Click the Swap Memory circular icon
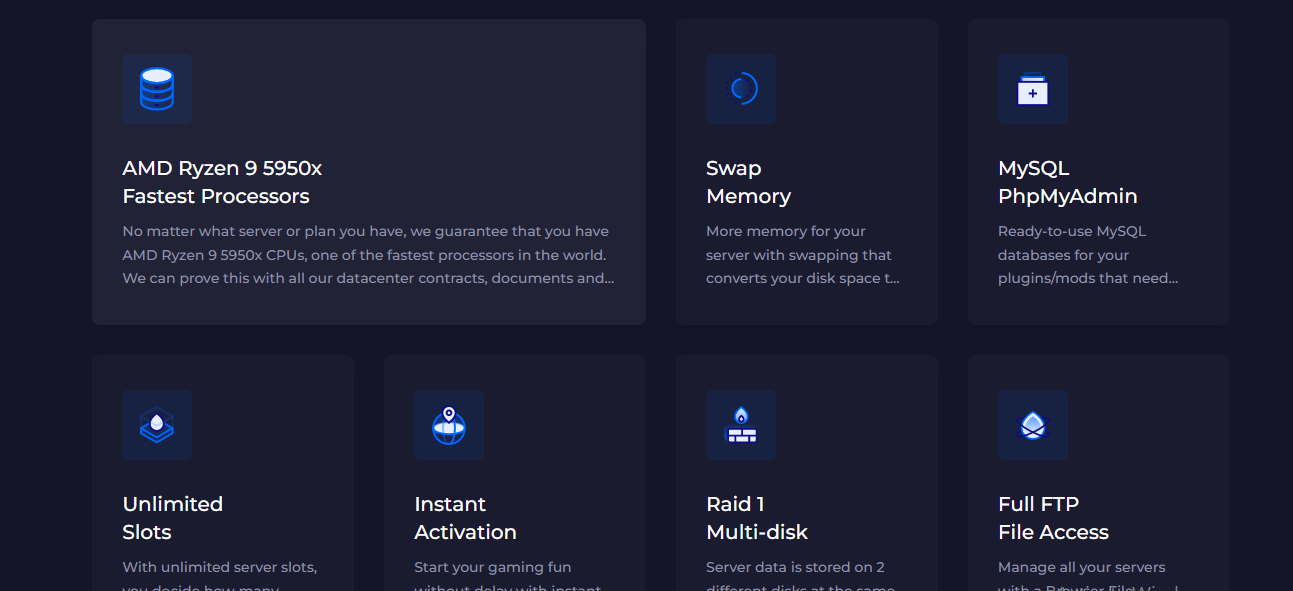This screenshot has width=1293, height=591. tap(741, 89)
